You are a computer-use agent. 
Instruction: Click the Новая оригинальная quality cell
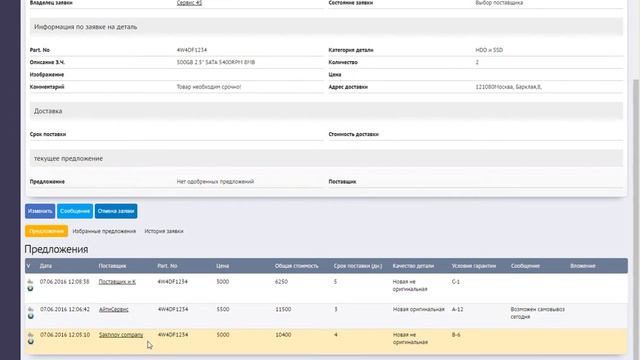(418, 309)
